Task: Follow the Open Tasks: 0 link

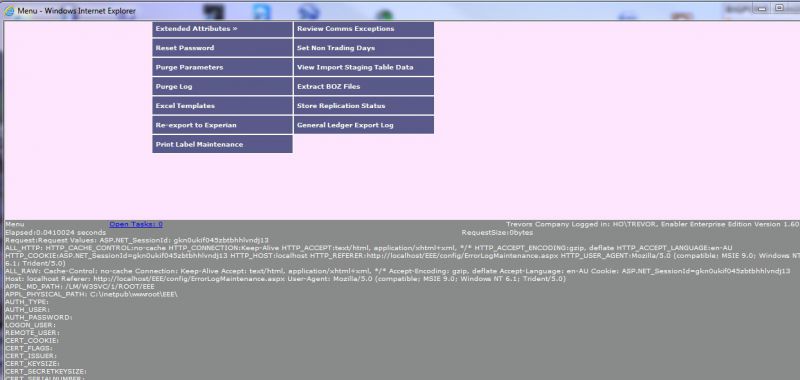Action: (136, 224)
